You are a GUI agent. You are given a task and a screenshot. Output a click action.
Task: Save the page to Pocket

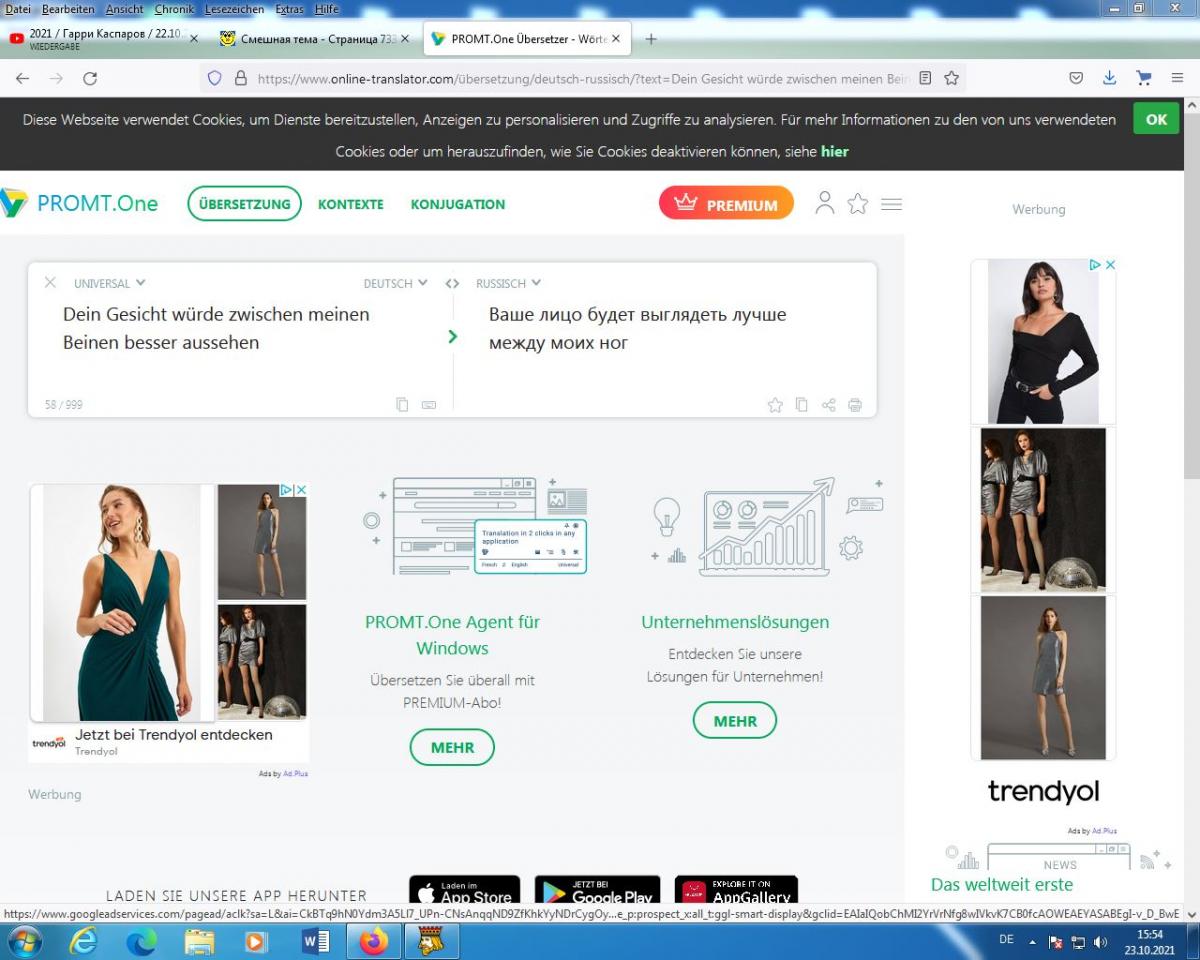[x=1076, y=78]
